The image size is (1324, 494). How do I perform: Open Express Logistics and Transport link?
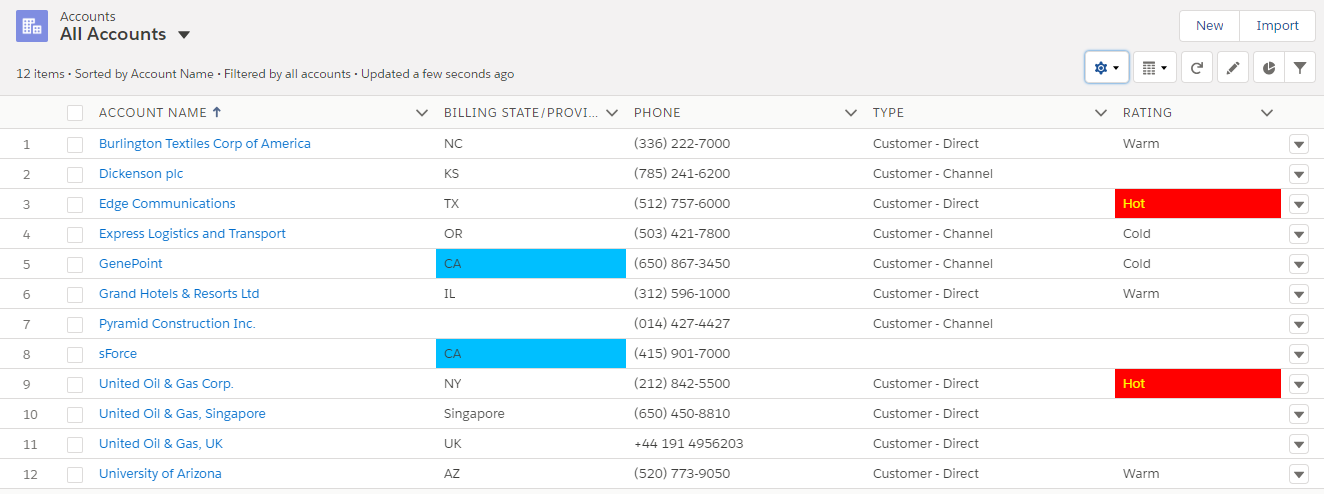192,233
